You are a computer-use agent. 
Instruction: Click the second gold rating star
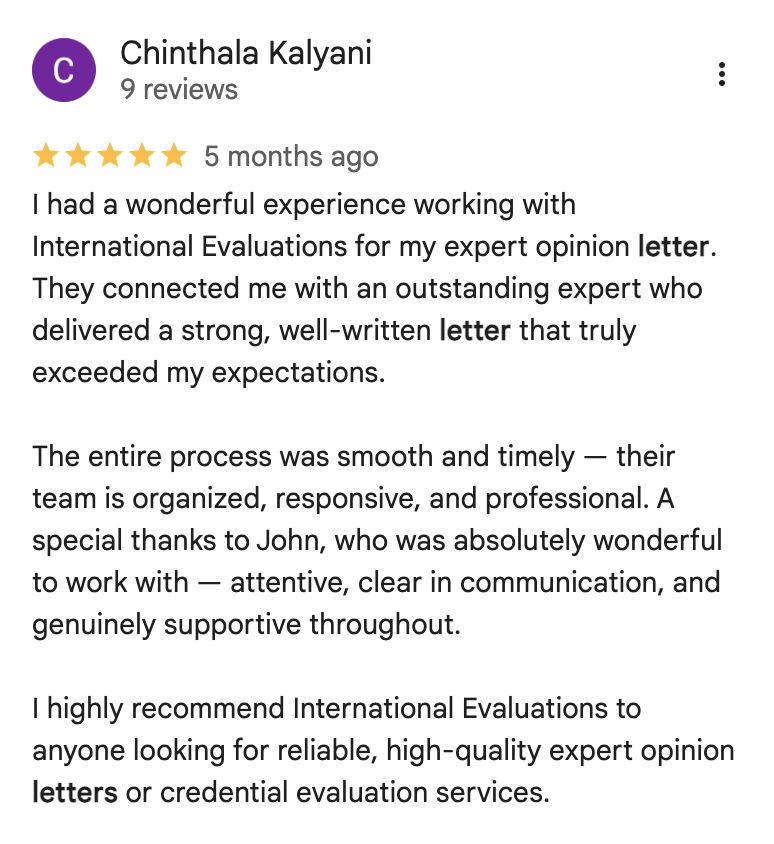(78, 156)
